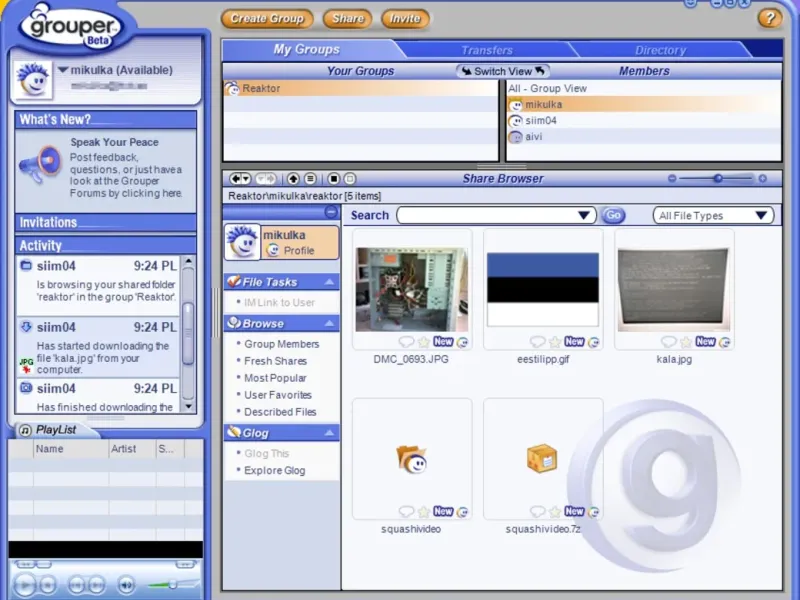The image size is (800, 600).
Task: Open the Speak Your Peace forums text
Action: pos(126,175)
